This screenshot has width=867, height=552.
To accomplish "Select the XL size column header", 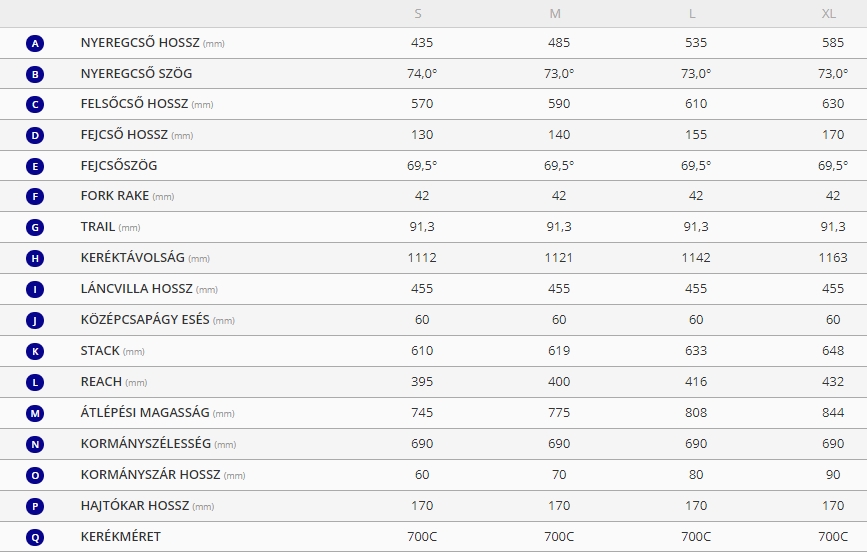I will coord(828,14).
